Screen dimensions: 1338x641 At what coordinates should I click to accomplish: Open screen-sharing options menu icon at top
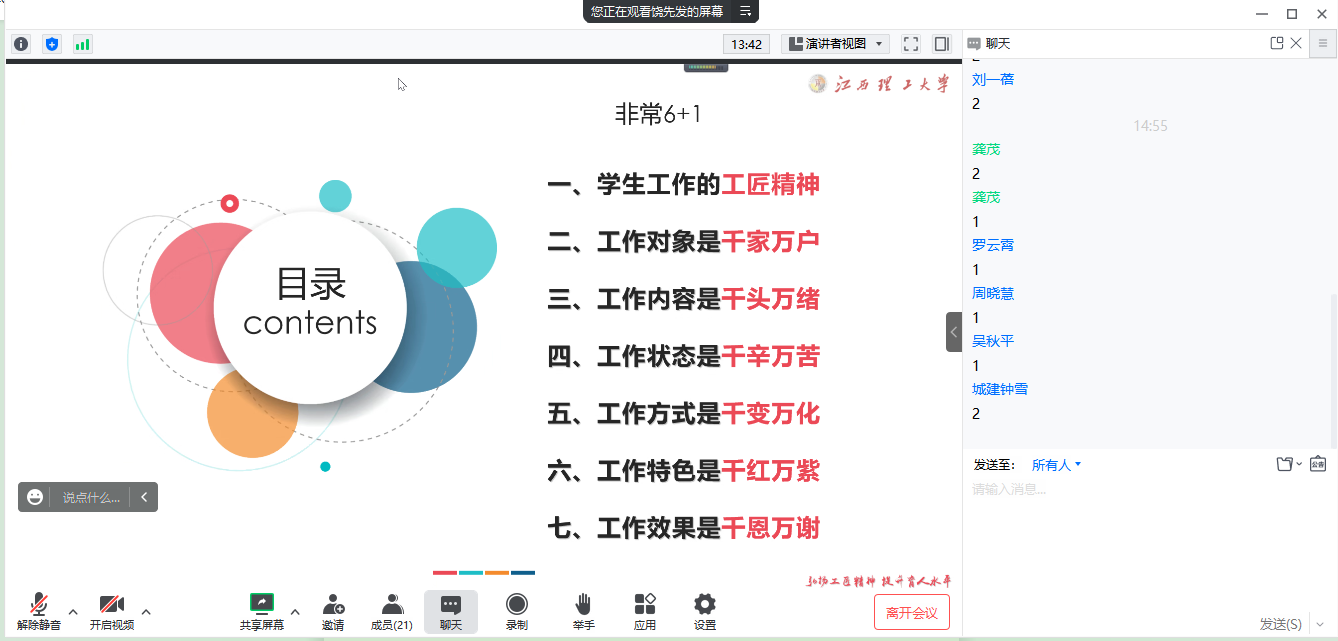pyautogui.click(x=745, y=12)
